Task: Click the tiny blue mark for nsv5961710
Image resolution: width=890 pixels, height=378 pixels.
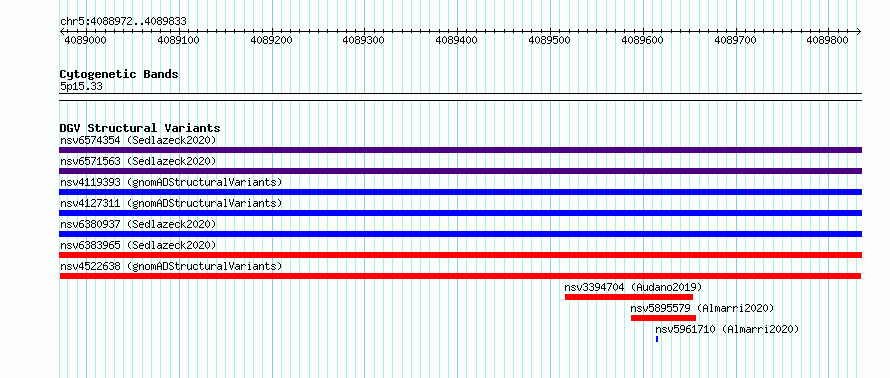Action: pyautogui.click(x=657, y=339)
